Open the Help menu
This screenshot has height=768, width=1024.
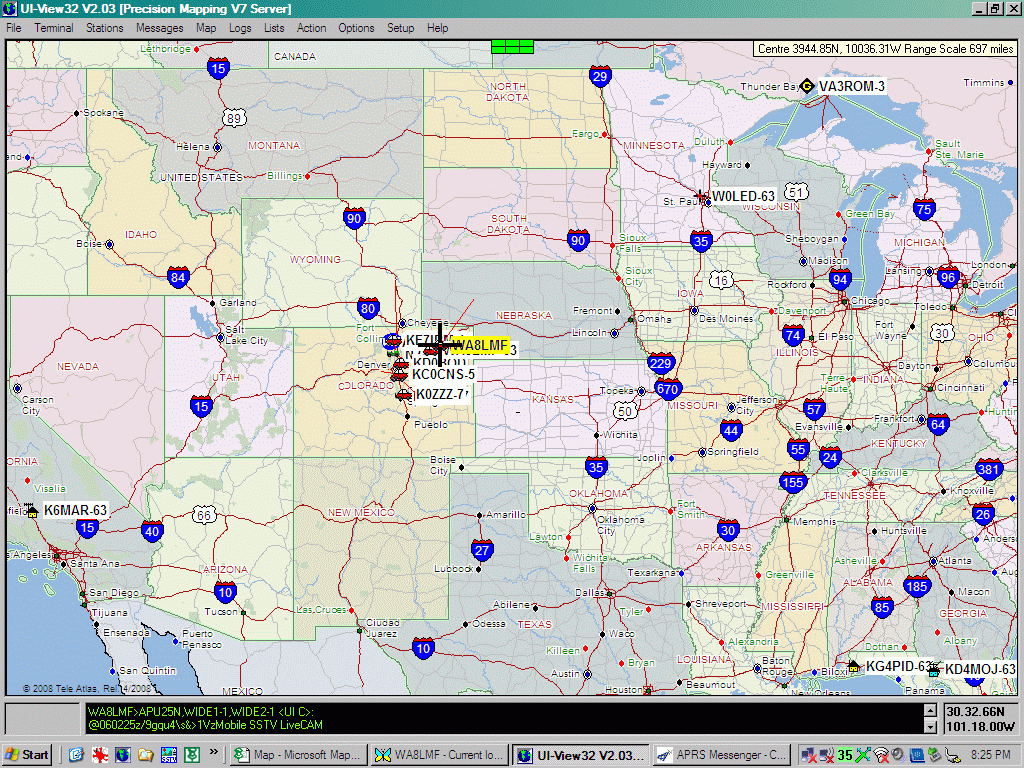pos(438,28)
